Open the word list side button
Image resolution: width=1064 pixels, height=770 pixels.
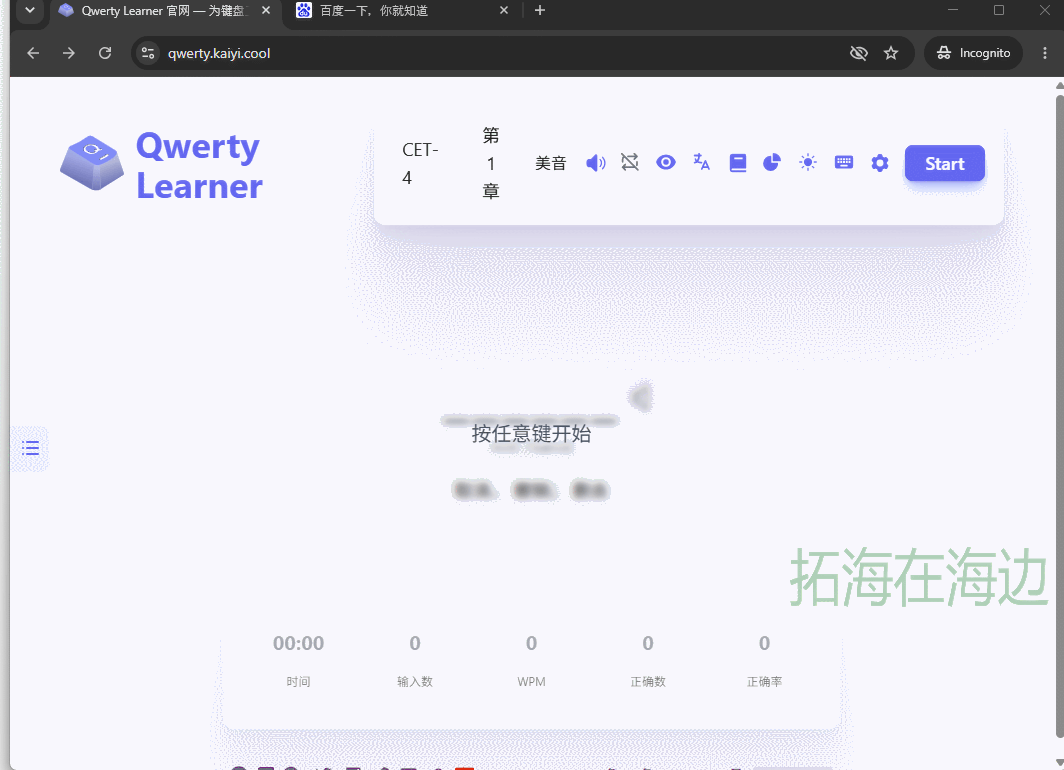tap(30, 448)
